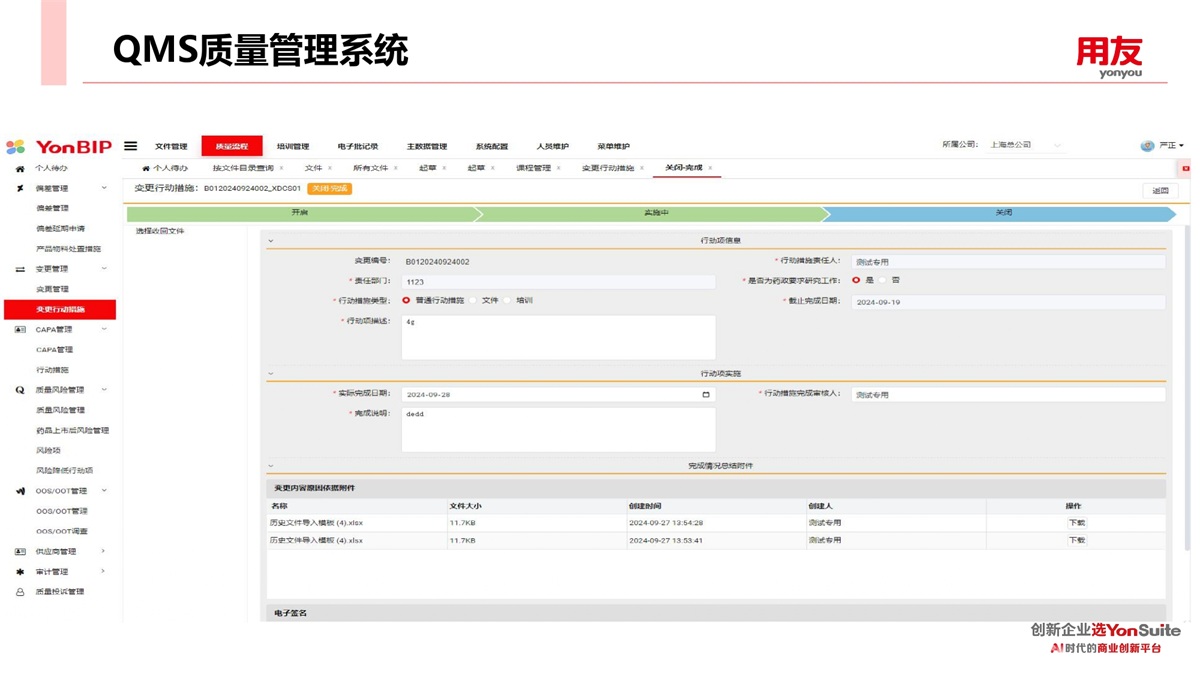The height and width of the screenshot is (675, 1200).
Task: Click the CAPA管理 sidebar icon
Action: (x=19, y=330)
